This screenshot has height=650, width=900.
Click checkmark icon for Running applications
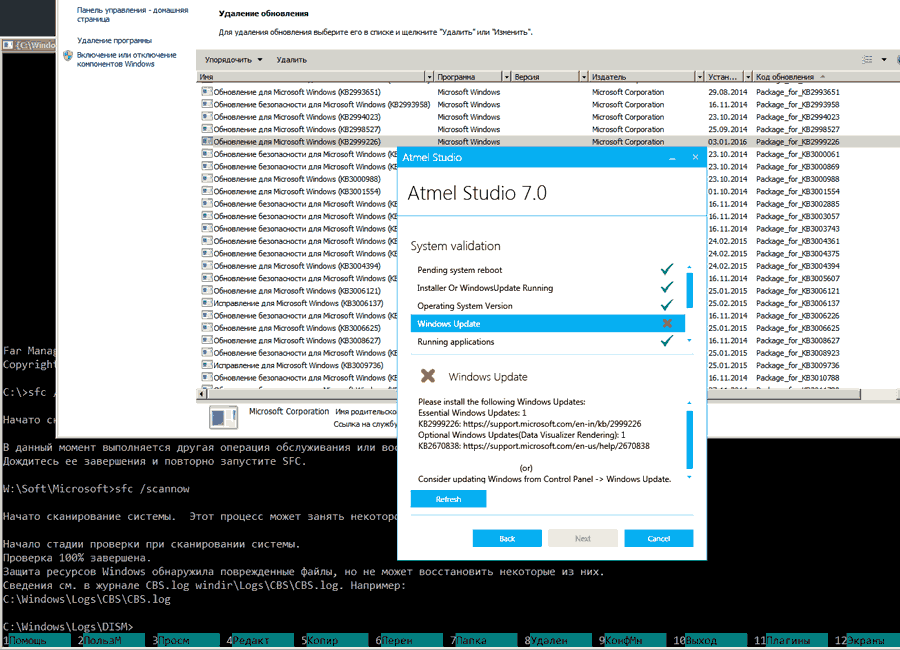[666, 340]
